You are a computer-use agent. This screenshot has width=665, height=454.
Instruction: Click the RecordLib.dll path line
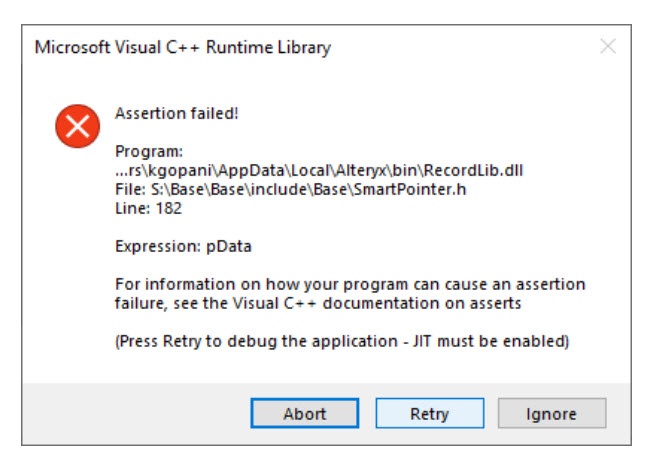pos(320,171)
